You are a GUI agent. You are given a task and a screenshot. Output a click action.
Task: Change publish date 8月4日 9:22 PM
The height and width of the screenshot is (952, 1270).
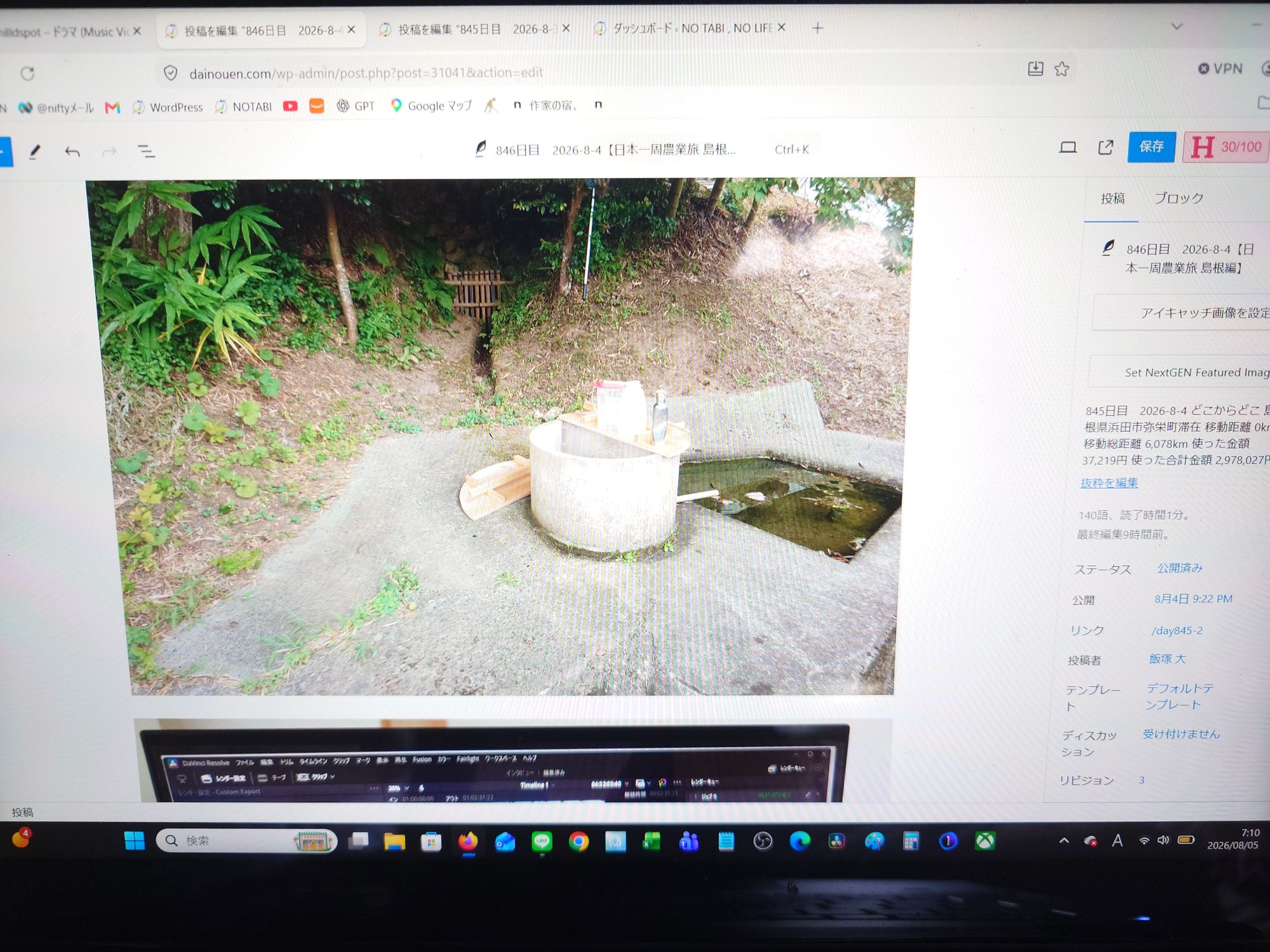(1193, 599)
